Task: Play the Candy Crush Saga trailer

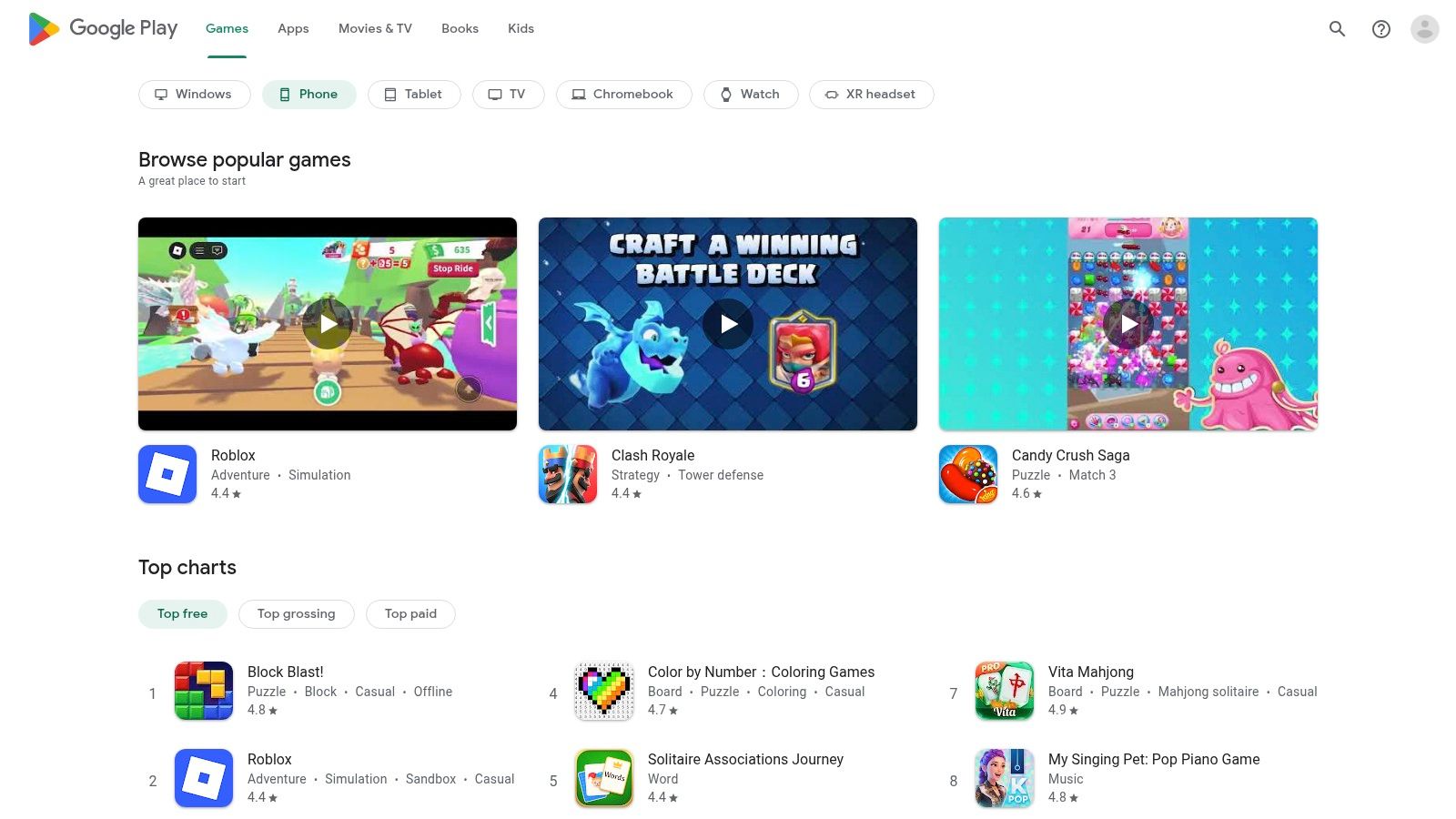Action: click(1128, 324)
